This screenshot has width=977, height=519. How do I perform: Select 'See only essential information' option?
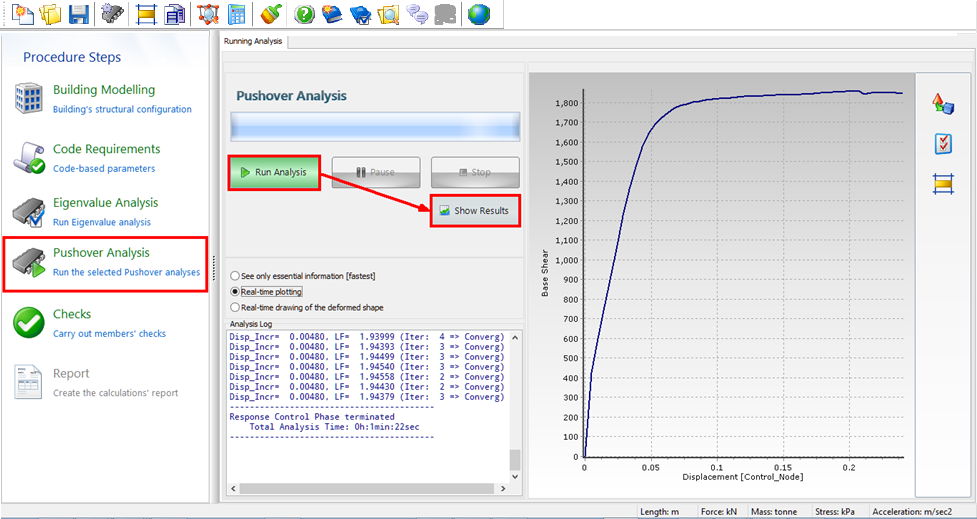click(235, 275)
